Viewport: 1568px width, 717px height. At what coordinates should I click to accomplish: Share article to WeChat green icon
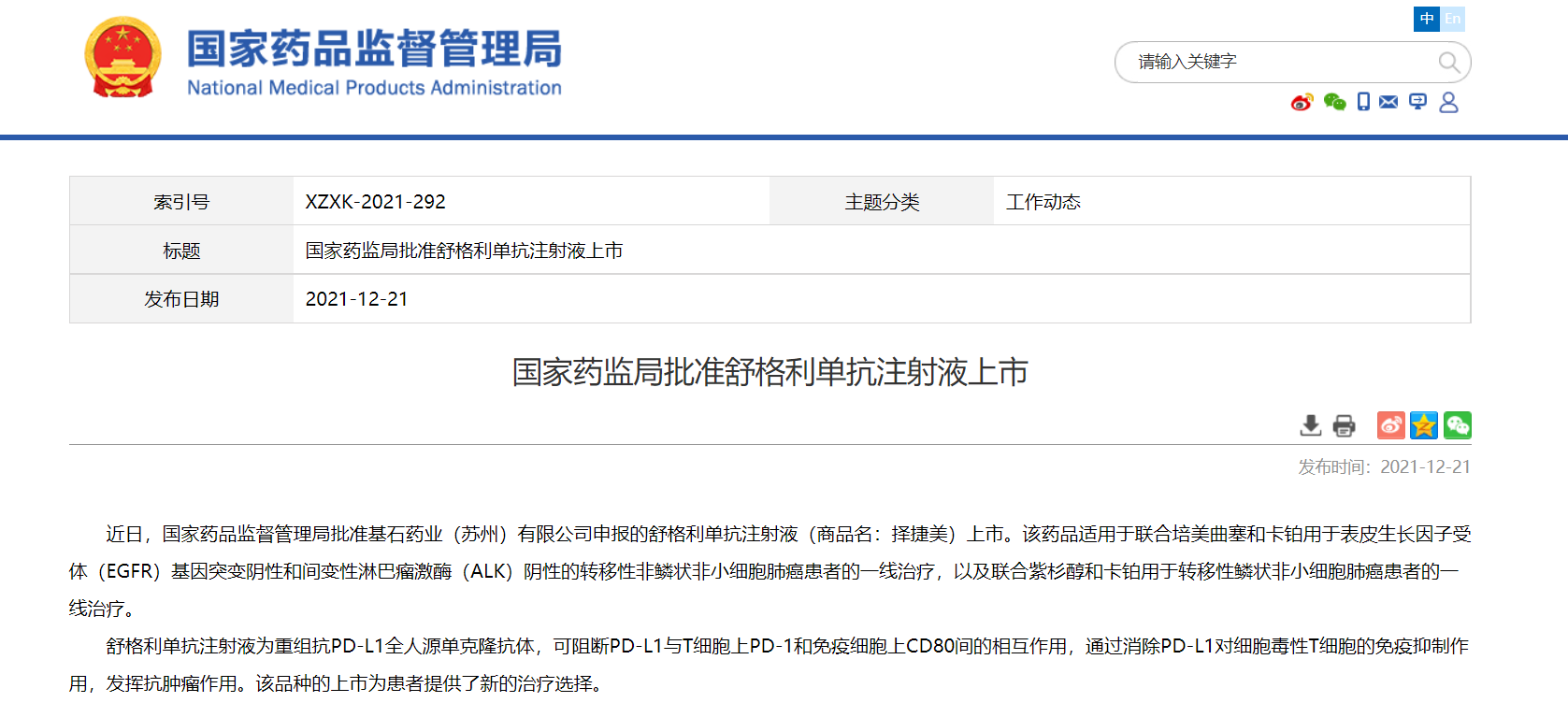tap(1458, 425)
